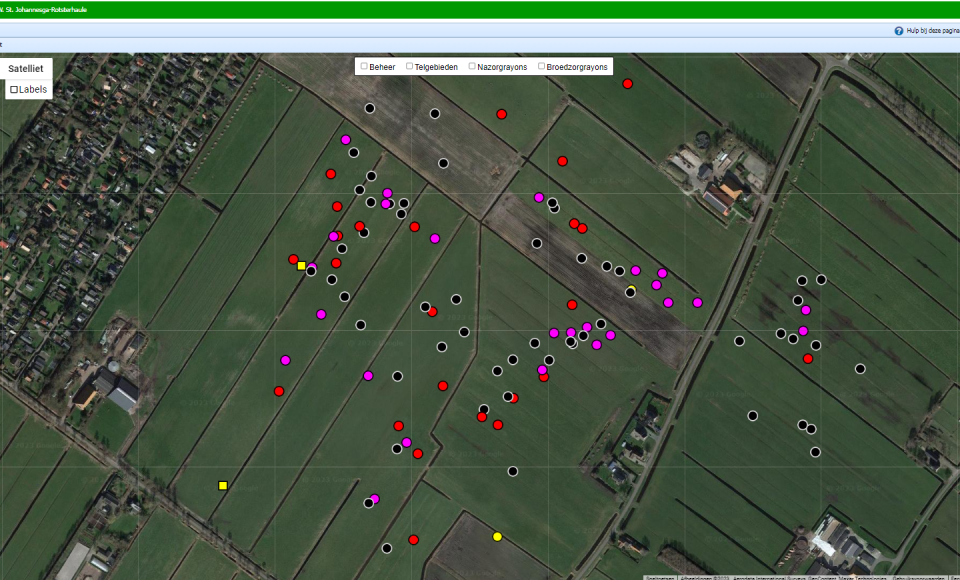This screenshot has height=580, width=960.
Task: Click the yellow square marker beside the red marker
Action: coord(301,266)
